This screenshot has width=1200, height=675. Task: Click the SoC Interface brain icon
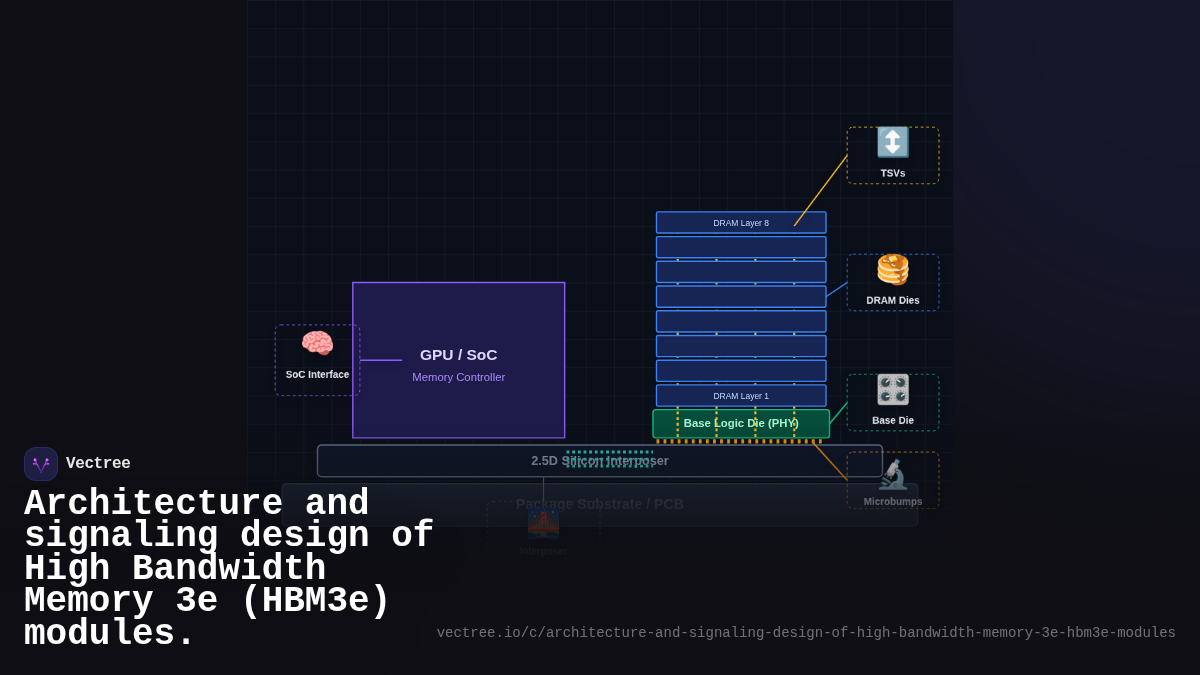(x=317, y=342)
